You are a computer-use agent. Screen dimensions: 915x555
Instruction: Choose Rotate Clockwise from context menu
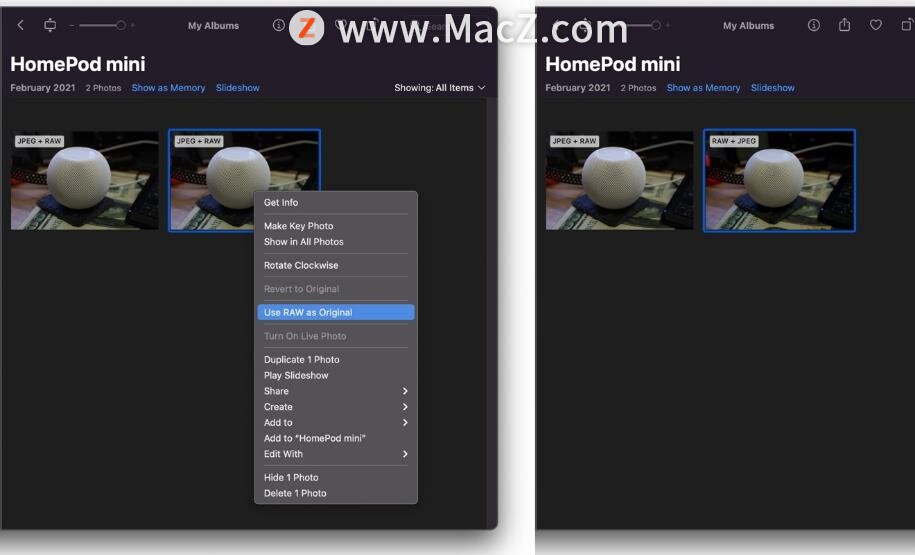(336, 265)
